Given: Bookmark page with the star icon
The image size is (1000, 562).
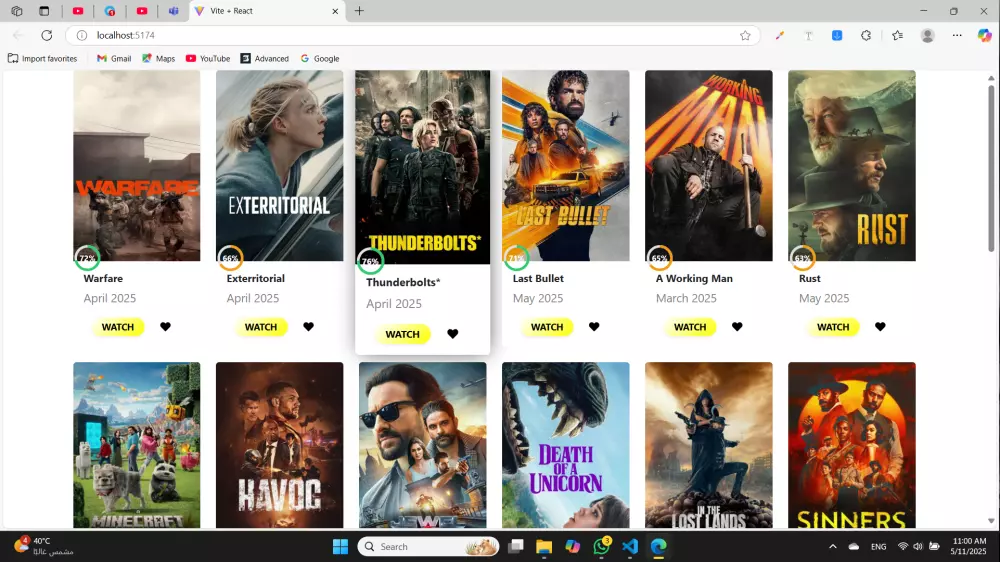Looking at the screenshot, I should coord(745,35).
